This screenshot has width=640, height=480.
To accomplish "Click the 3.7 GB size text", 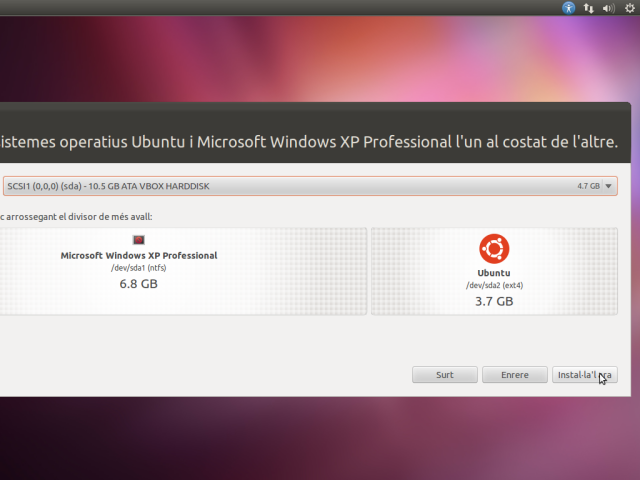I will [494, 301].
